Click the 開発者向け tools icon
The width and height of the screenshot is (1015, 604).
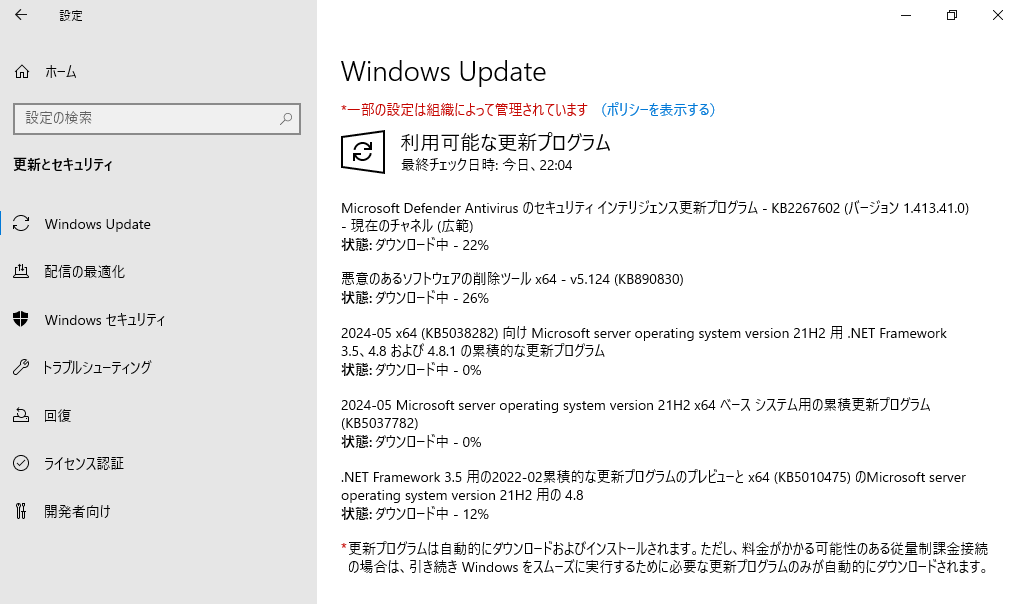[21, 511]
